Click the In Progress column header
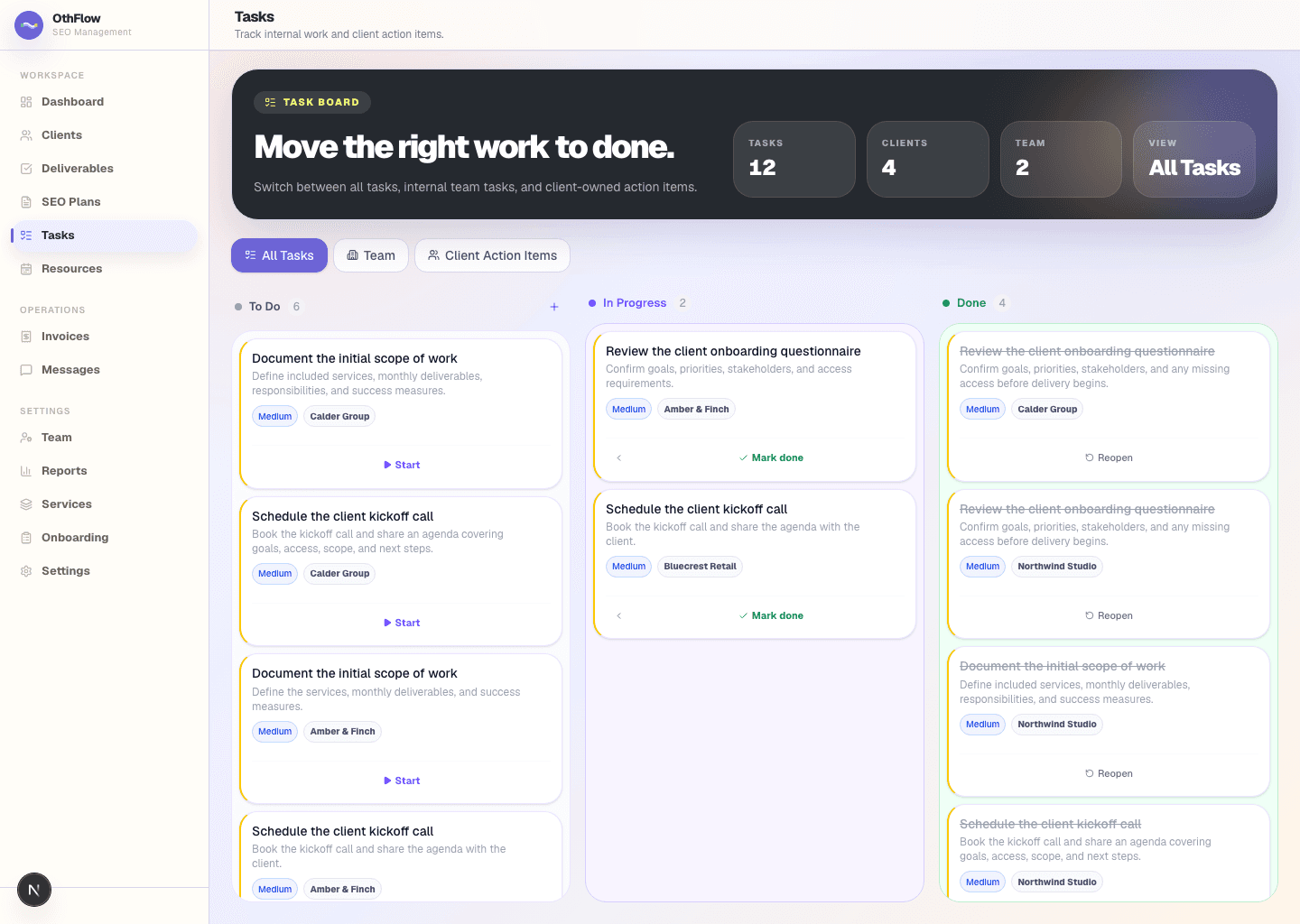 [x=635, y=303]
